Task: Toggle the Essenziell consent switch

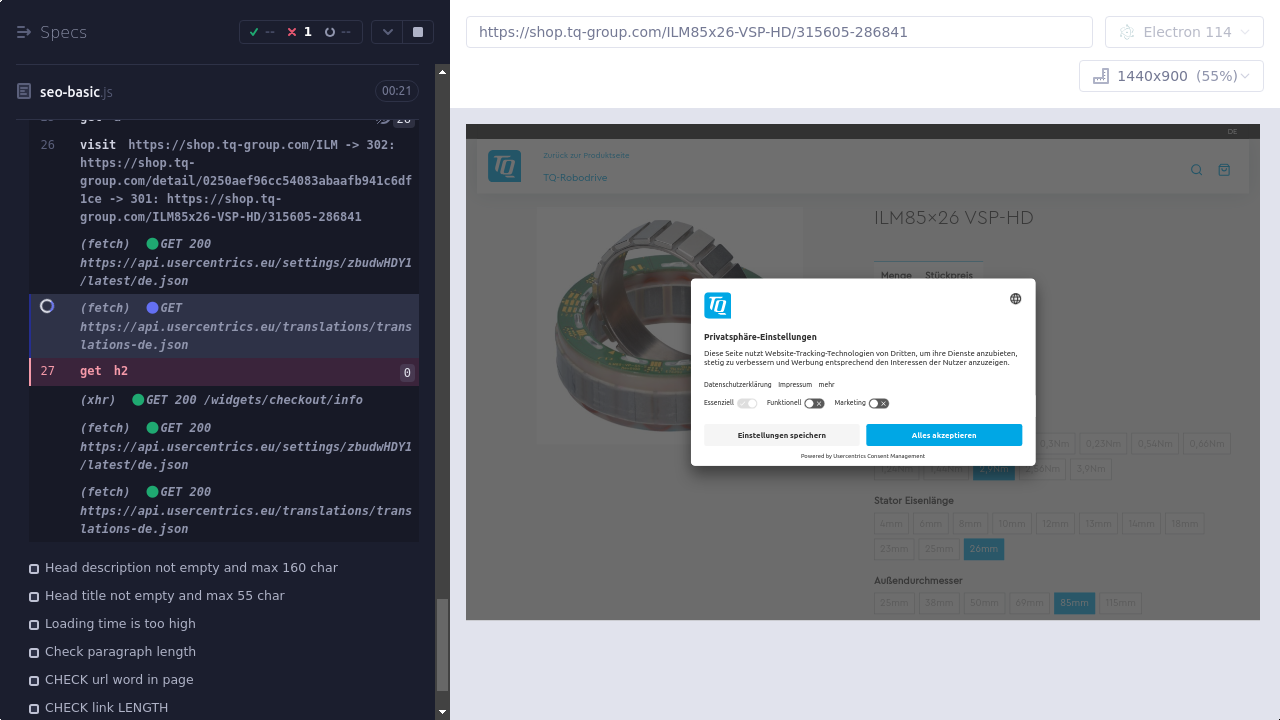Action: [747, 403]
